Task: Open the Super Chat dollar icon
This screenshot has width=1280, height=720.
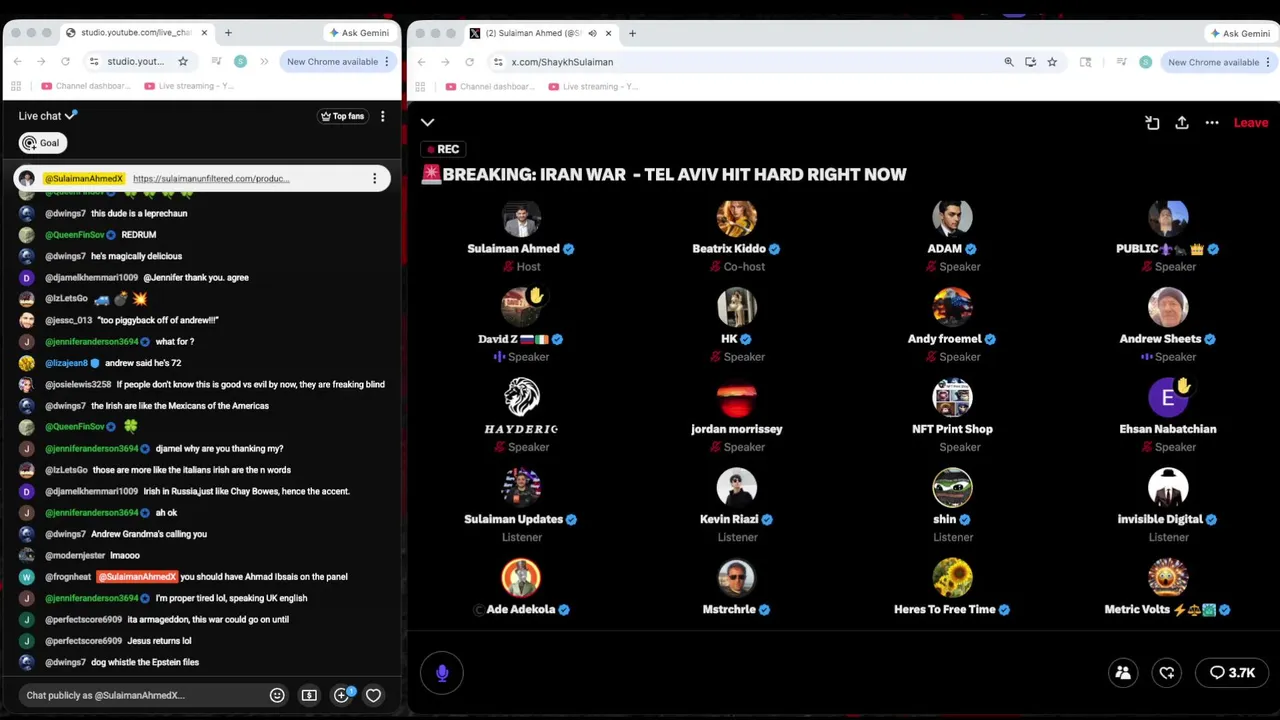Action: point(309,695)
